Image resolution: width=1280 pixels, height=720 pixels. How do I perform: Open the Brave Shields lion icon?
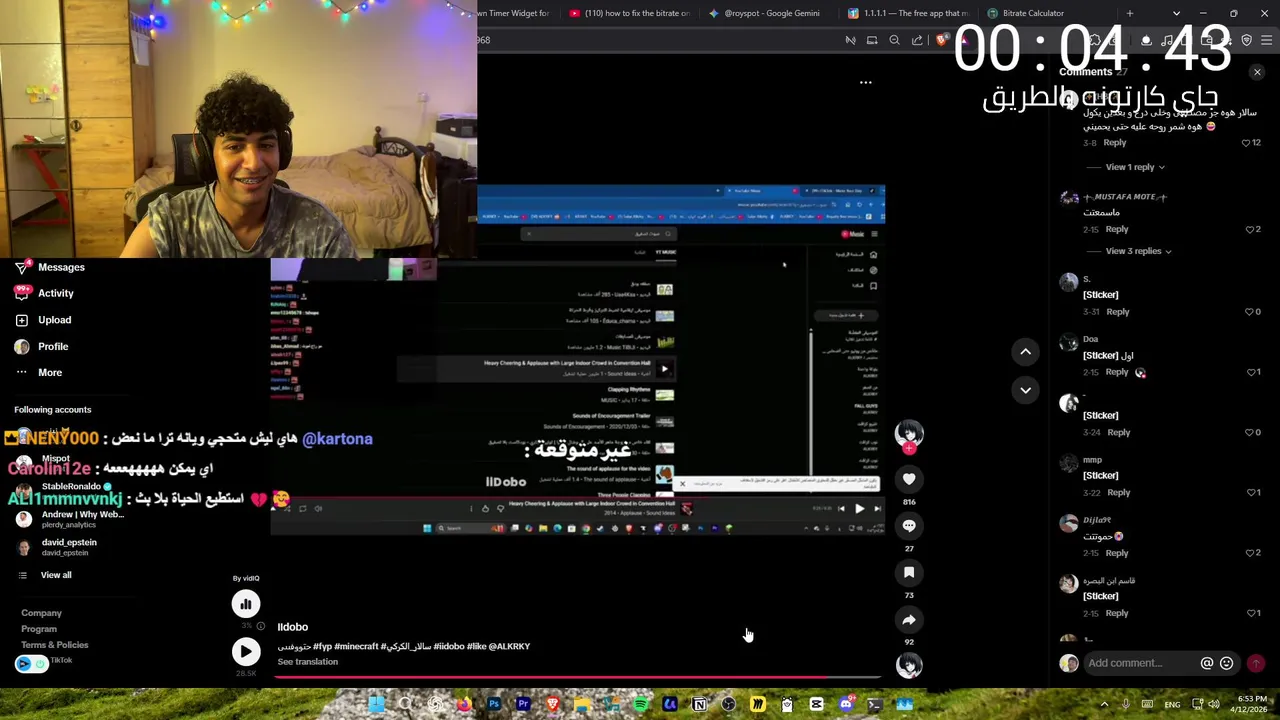click(x=941, y=40)
